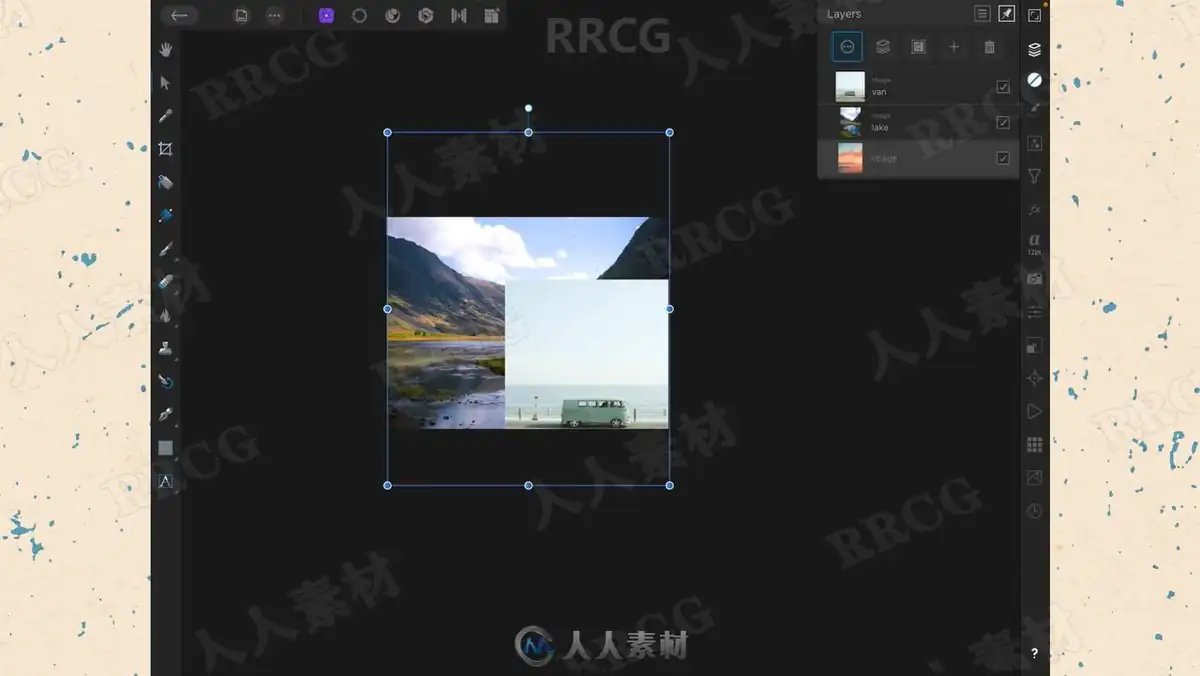Select the Clone stamp tool
The width and height of the screenshot is (1200, 676).
(166, 348)
